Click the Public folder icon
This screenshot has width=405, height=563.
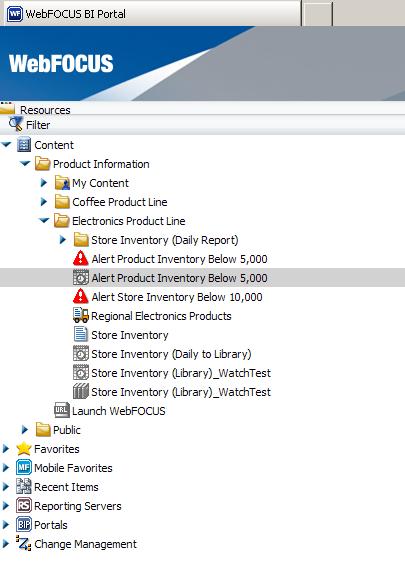43,429
